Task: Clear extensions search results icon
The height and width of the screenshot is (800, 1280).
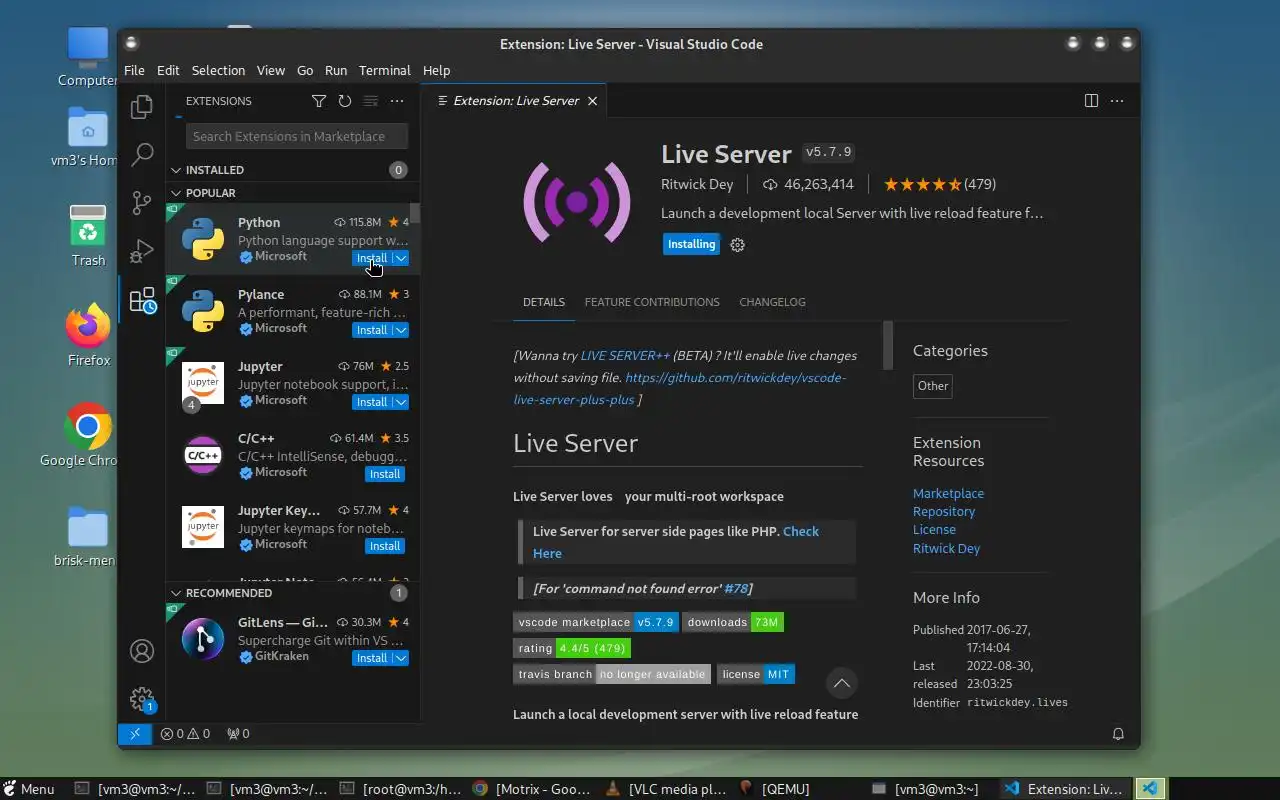Action: (x=371, y=101)
